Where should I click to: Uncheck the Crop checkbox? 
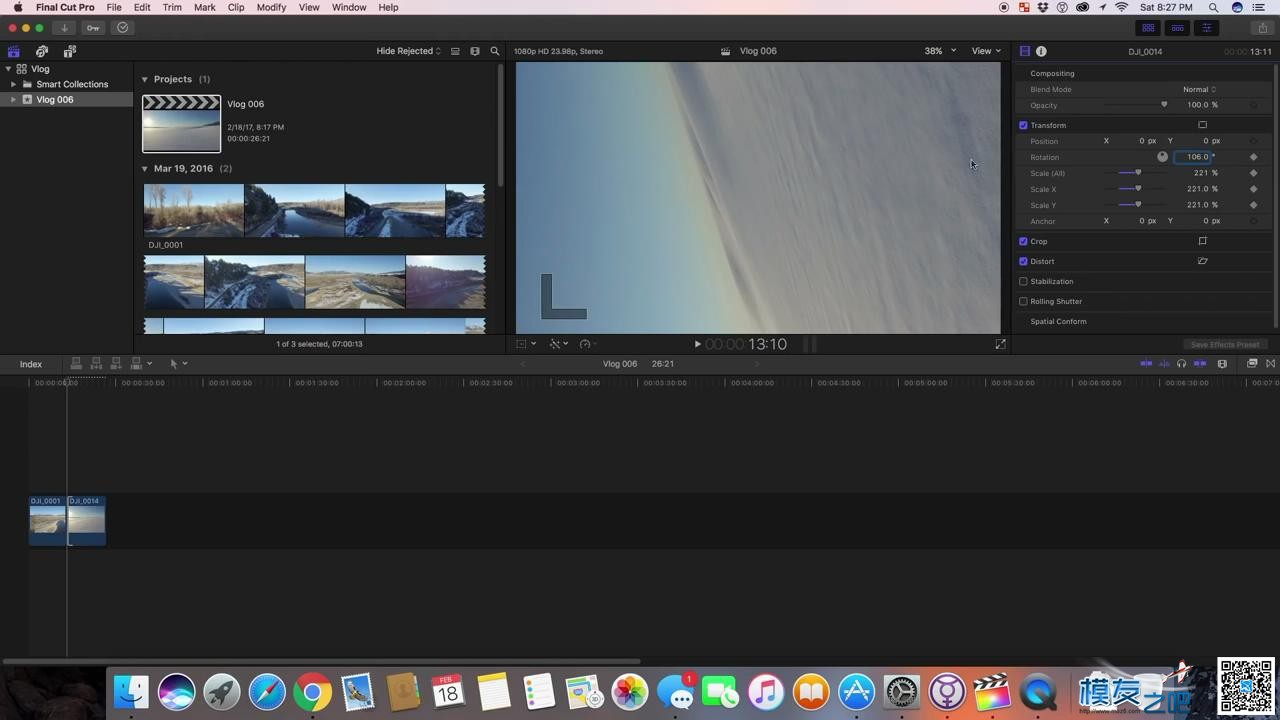click(1023, 241)
